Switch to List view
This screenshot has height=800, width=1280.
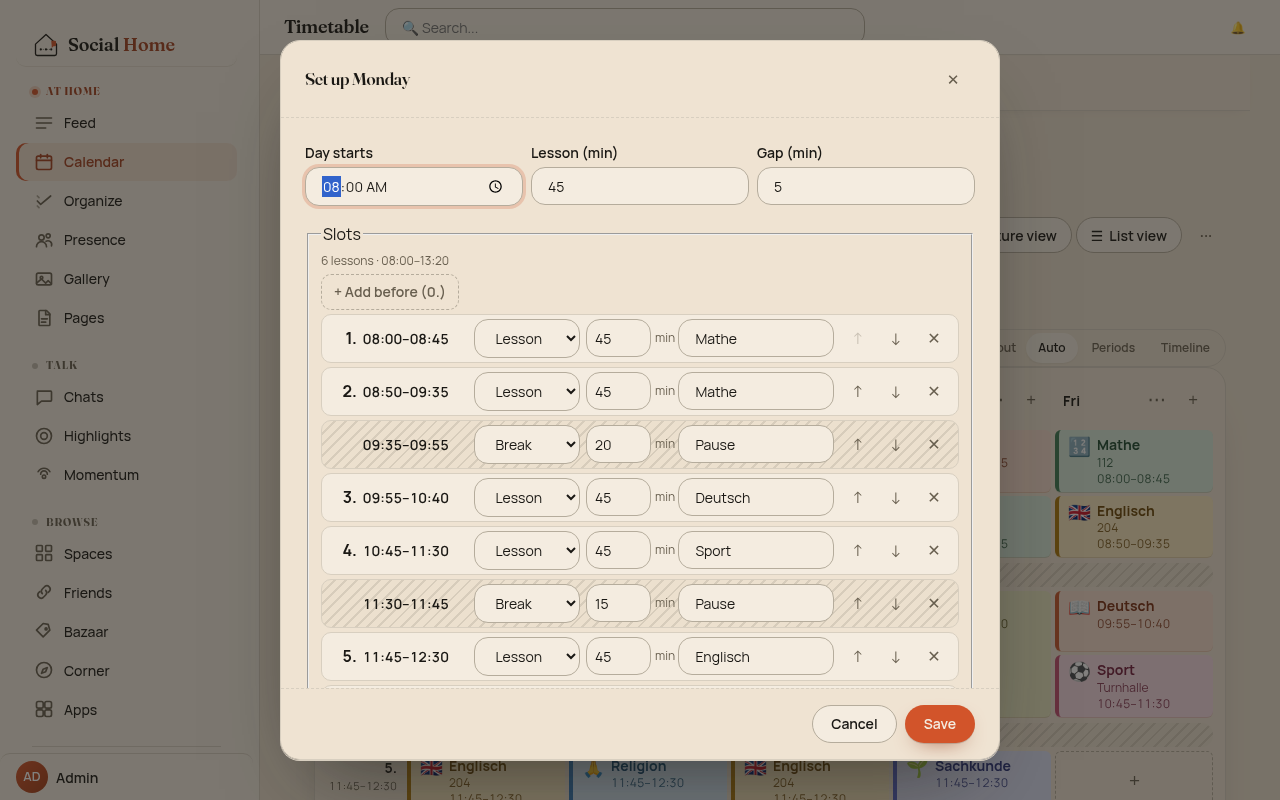coord(1128,236)
